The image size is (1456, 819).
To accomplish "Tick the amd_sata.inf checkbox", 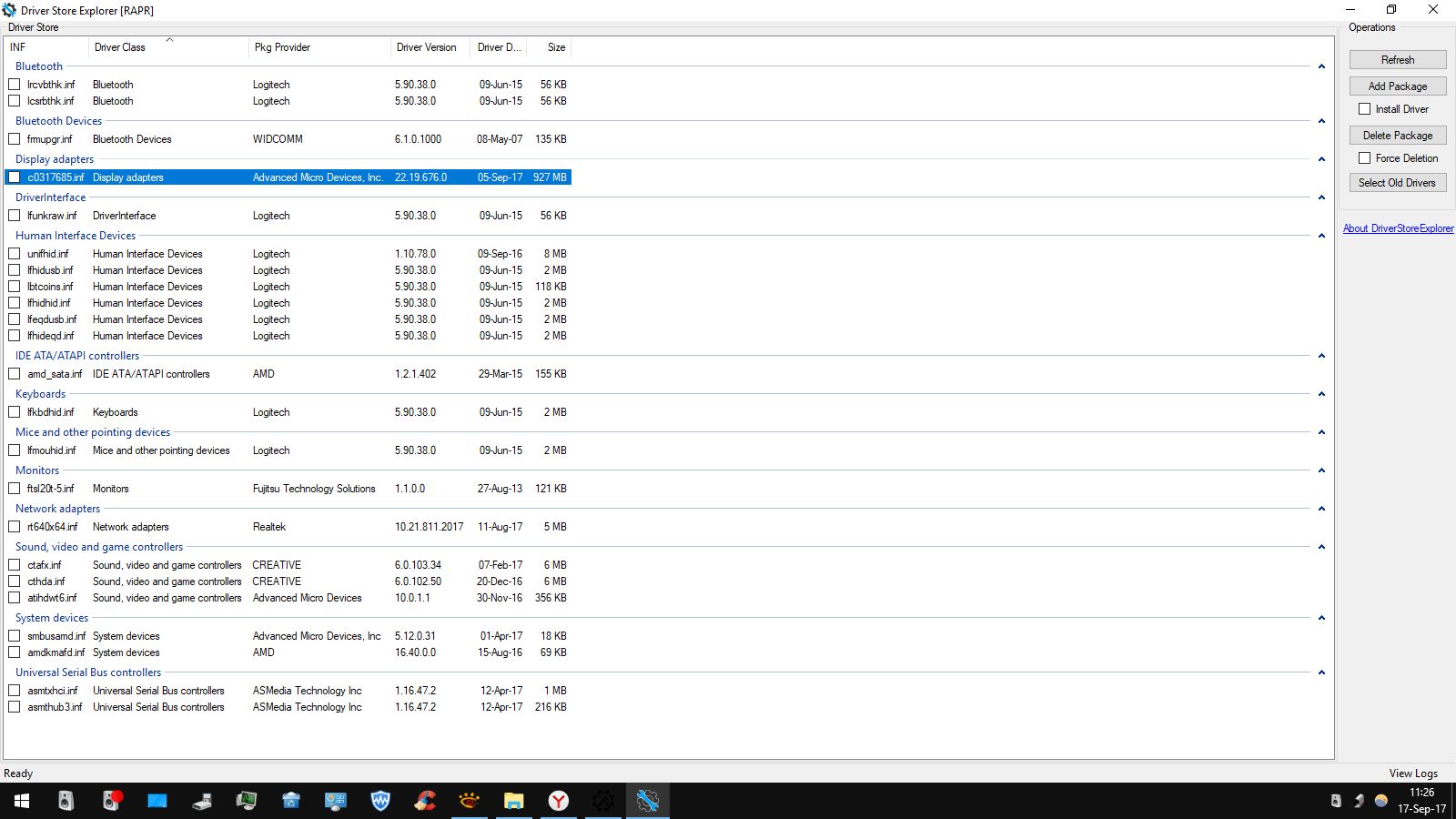I will 15,374.
